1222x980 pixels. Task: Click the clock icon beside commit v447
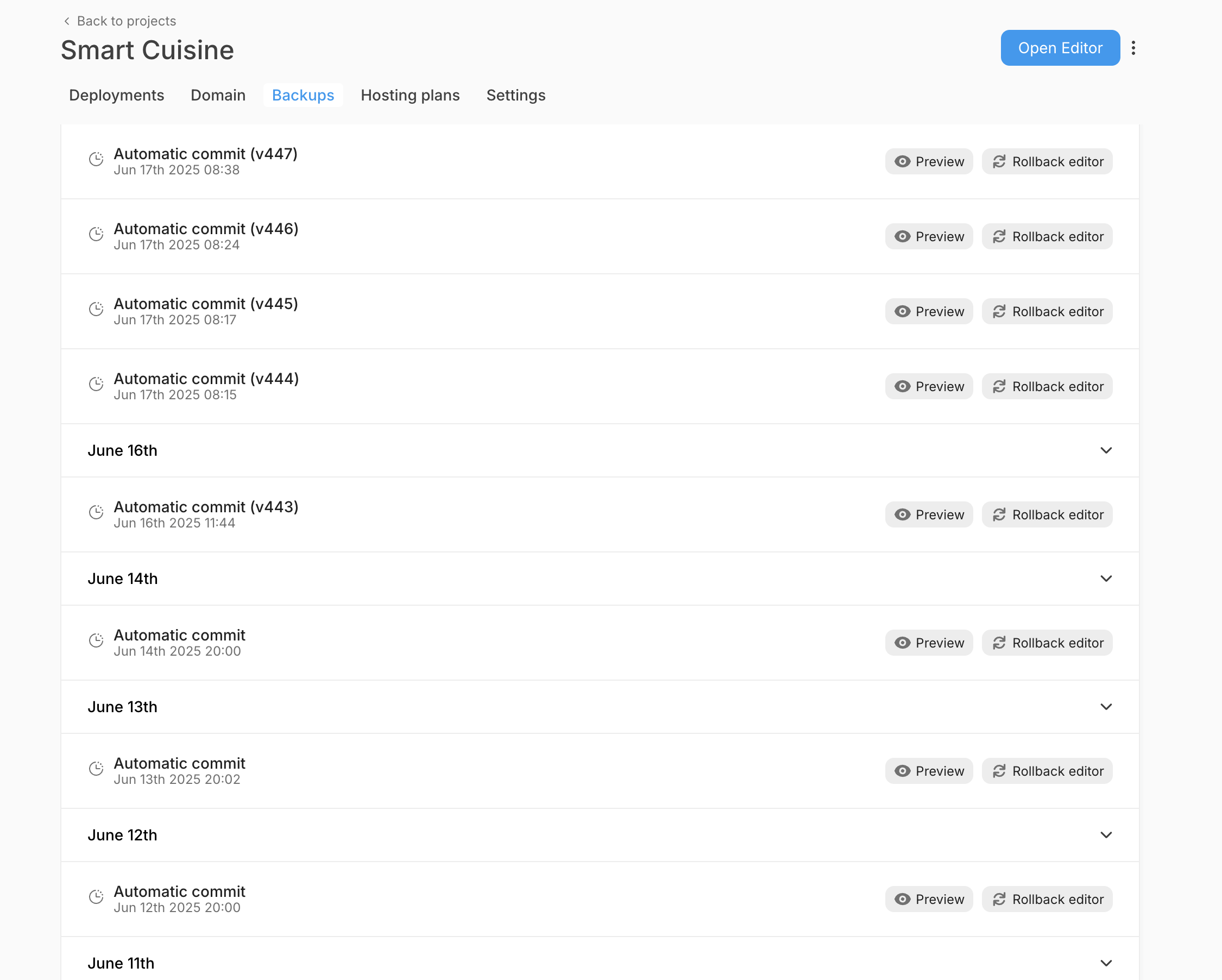point(96,159)
